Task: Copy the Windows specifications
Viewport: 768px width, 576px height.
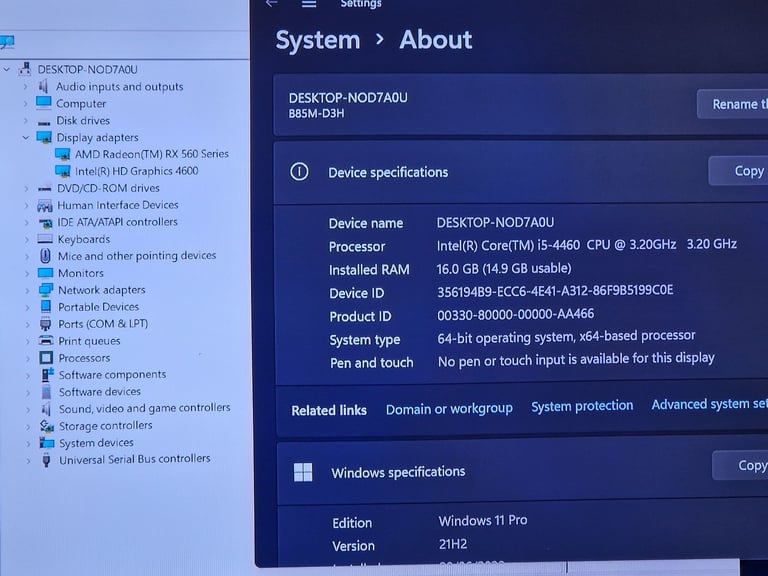Action: click(740, 465)
